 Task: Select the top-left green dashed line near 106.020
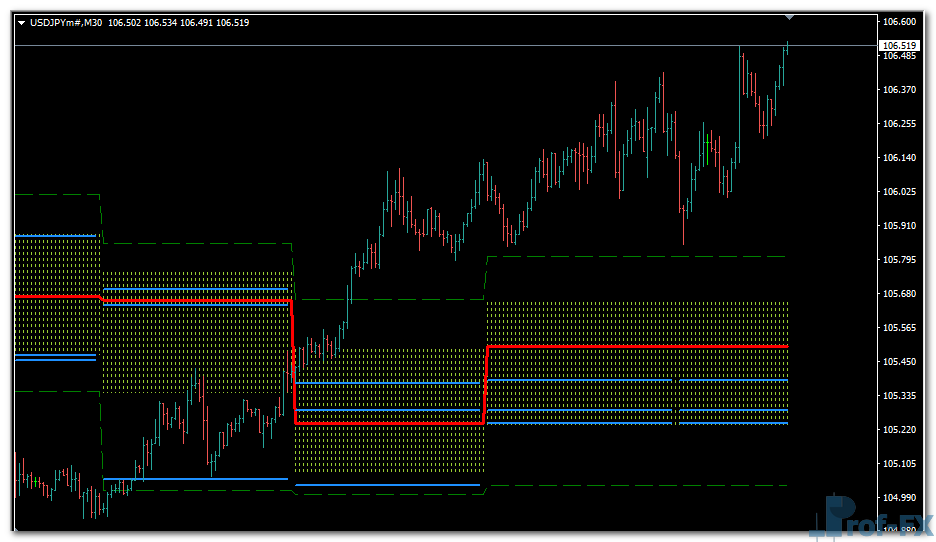57,194
